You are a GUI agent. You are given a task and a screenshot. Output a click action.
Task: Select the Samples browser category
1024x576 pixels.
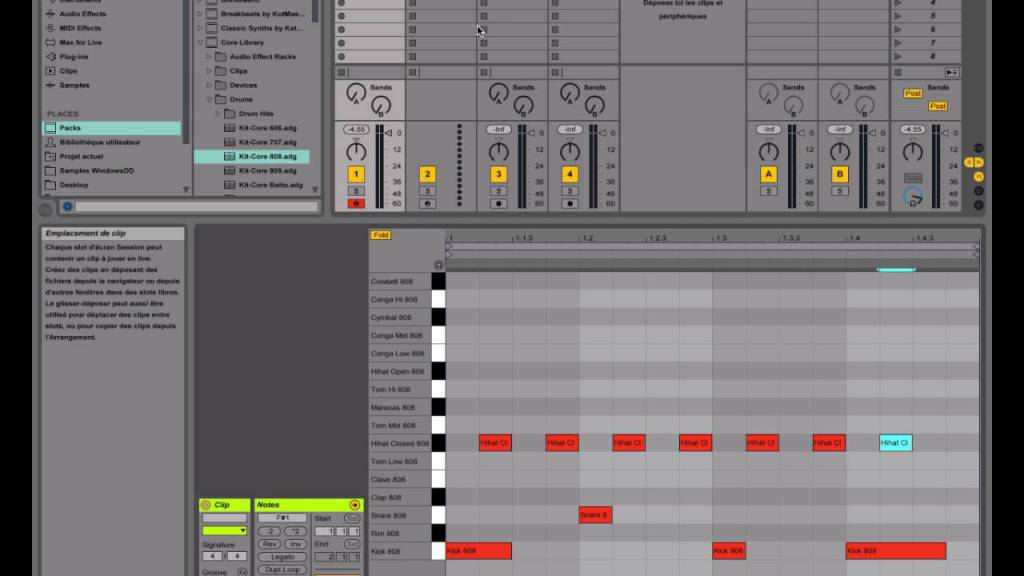pos(74,86)
